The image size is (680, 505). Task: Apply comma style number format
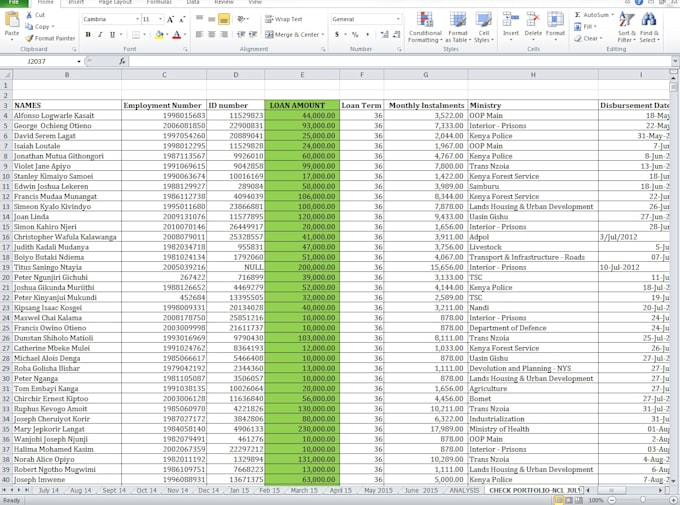coord(368,35)
